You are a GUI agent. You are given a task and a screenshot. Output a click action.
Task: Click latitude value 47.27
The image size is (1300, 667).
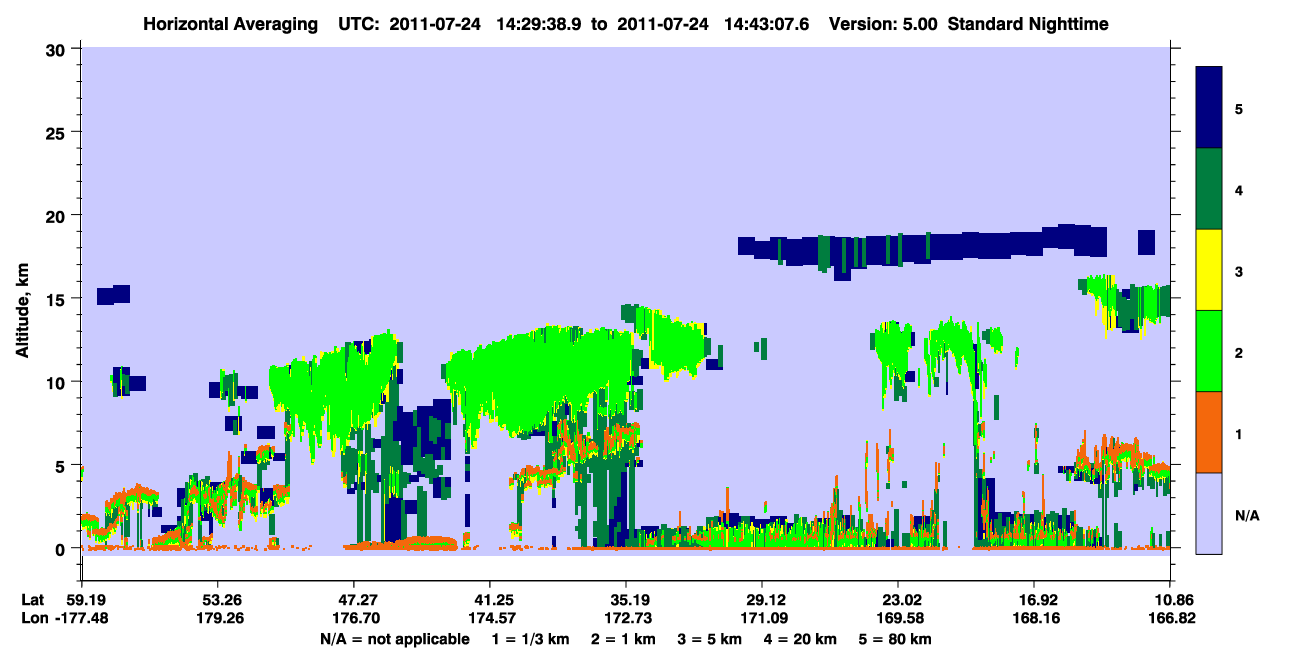(354, 600)
